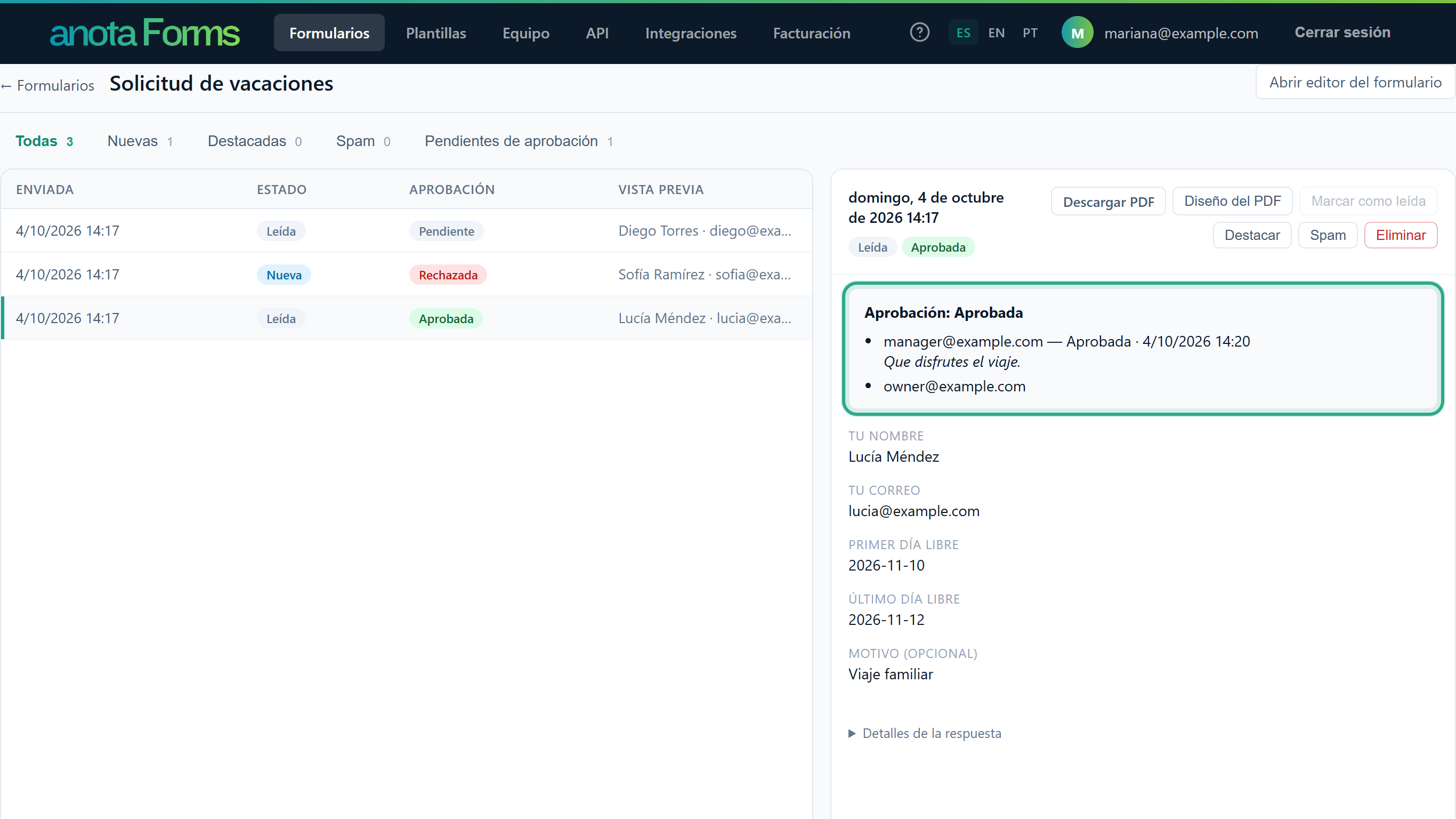Screen dimensions: 1456x819
Task: Click the Nueva status badge
Action: click(x=284, y=275)
